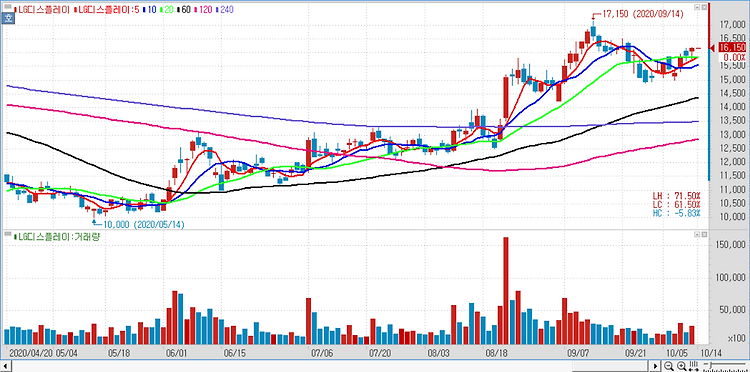This screenshot has height=372, width=750.
Task: Click the 17,150 (2020/09/14) high label
Action: (642, 14)
